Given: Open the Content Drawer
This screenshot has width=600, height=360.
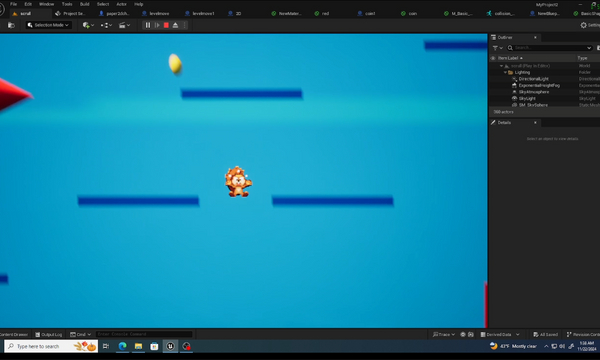Looking at the screenshot, I should 14,334.
